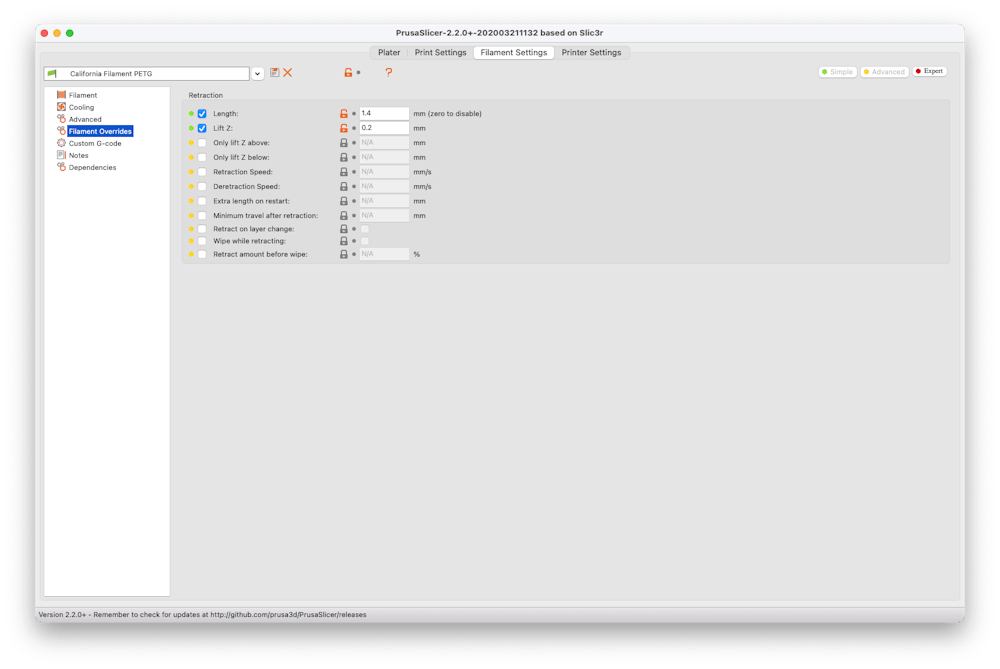Select the Filament Settings tab
1000x669 pixels.
pyautogui.click(x=514, y=52)
